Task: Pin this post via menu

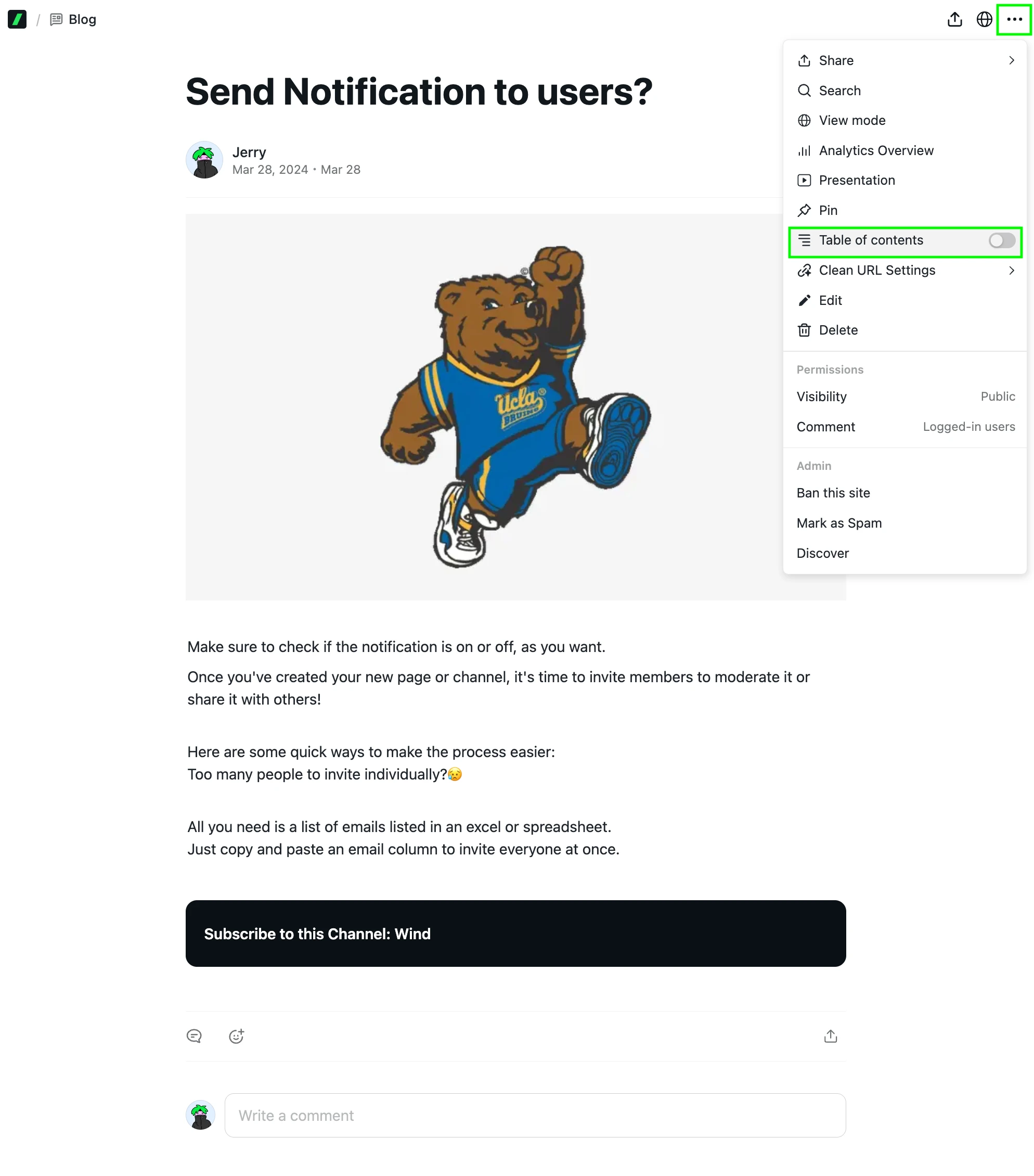Action: 828,211
